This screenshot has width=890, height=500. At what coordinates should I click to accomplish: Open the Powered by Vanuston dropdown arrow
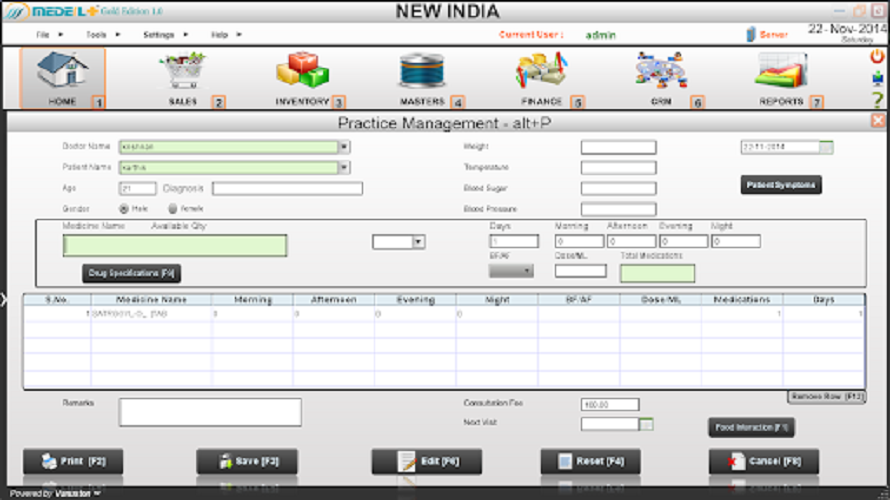(x=98, y=494)
